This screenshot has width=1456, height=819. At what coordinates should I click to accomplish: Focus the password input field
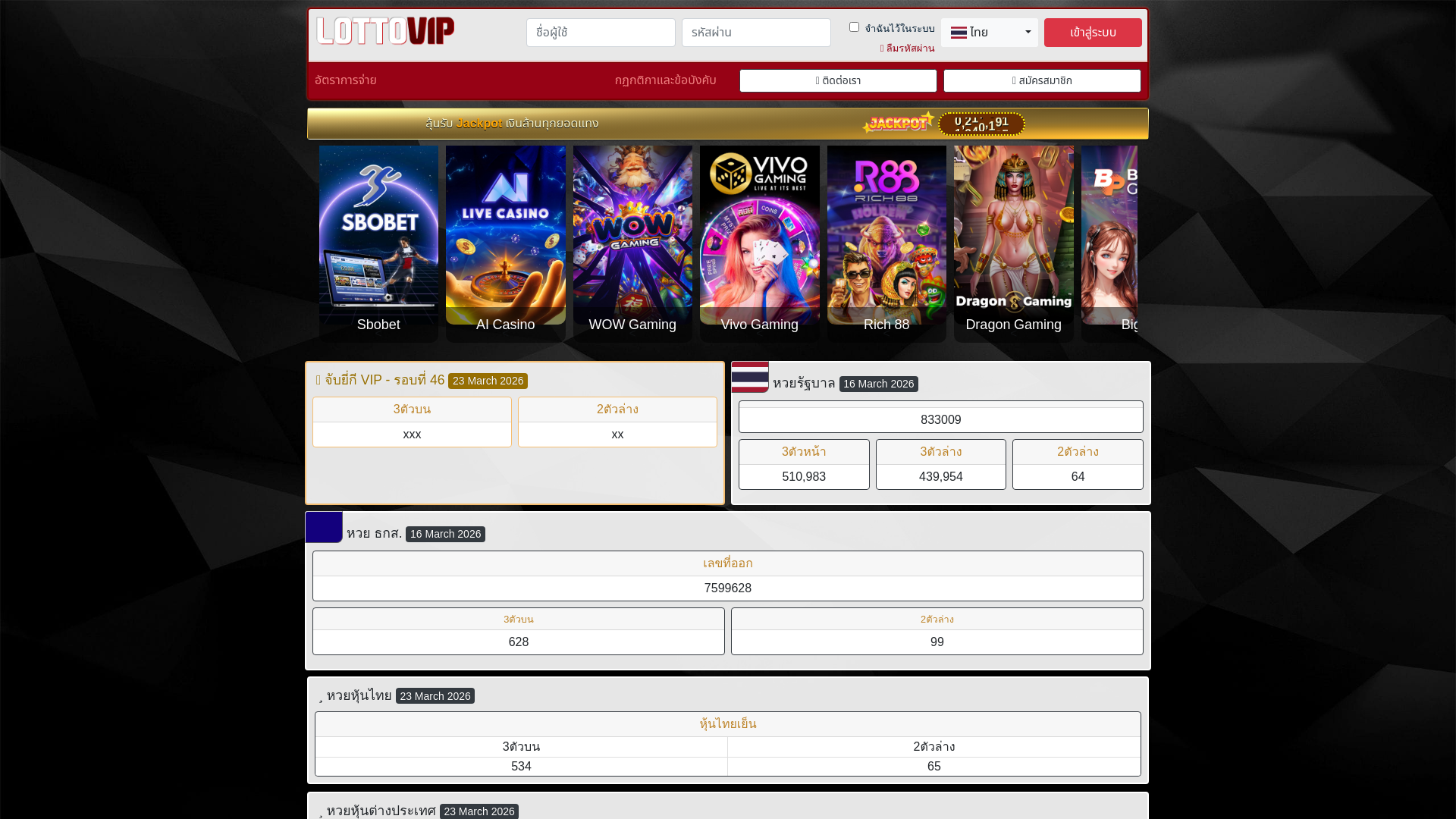(756, 33)
